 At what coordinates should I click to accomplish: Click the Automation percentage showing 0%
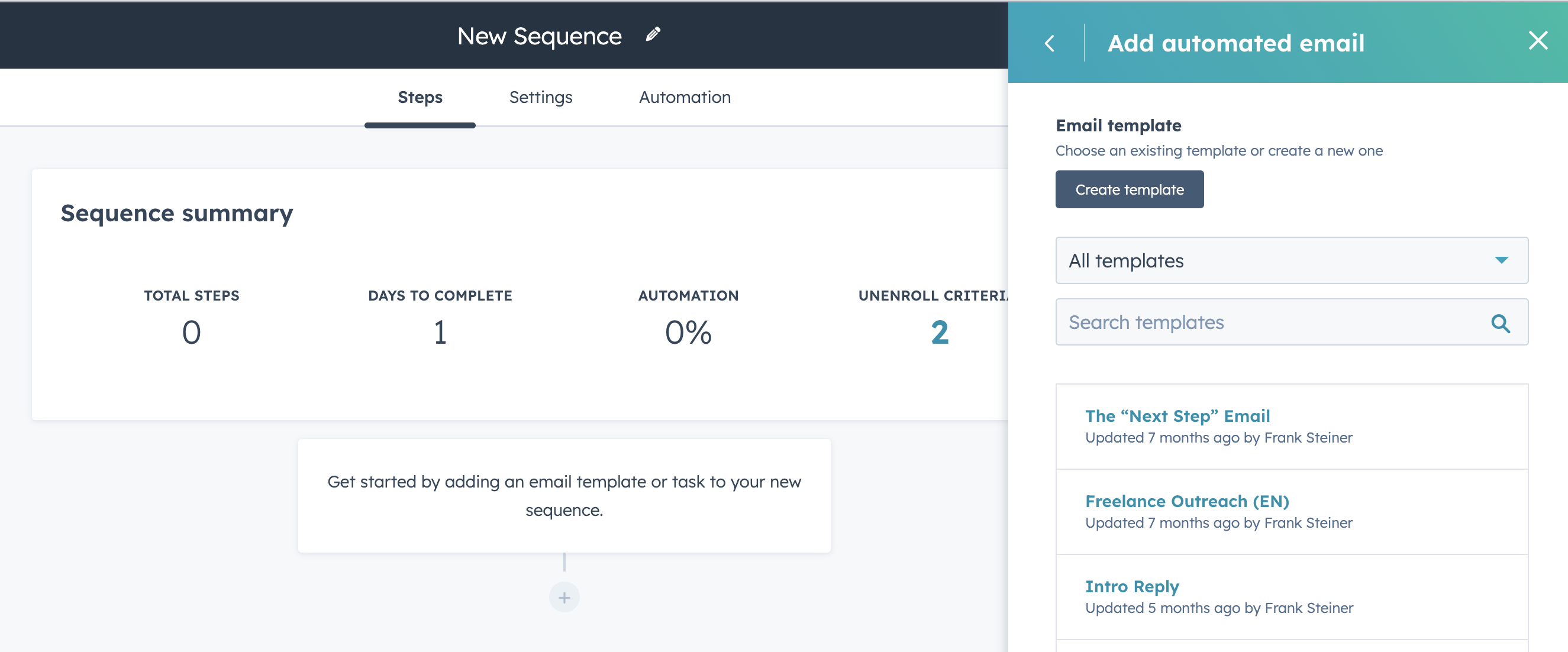[x=688, y=333]
